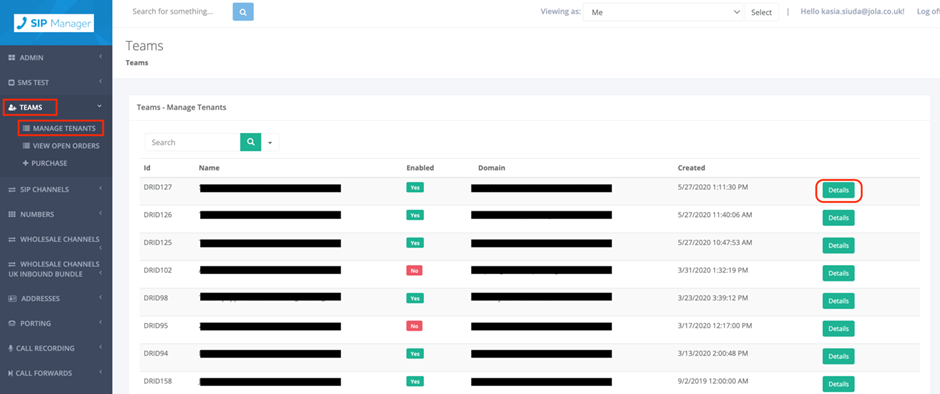Open the Call Forwards menu item
Screen dimensions: 940x394
44,373
